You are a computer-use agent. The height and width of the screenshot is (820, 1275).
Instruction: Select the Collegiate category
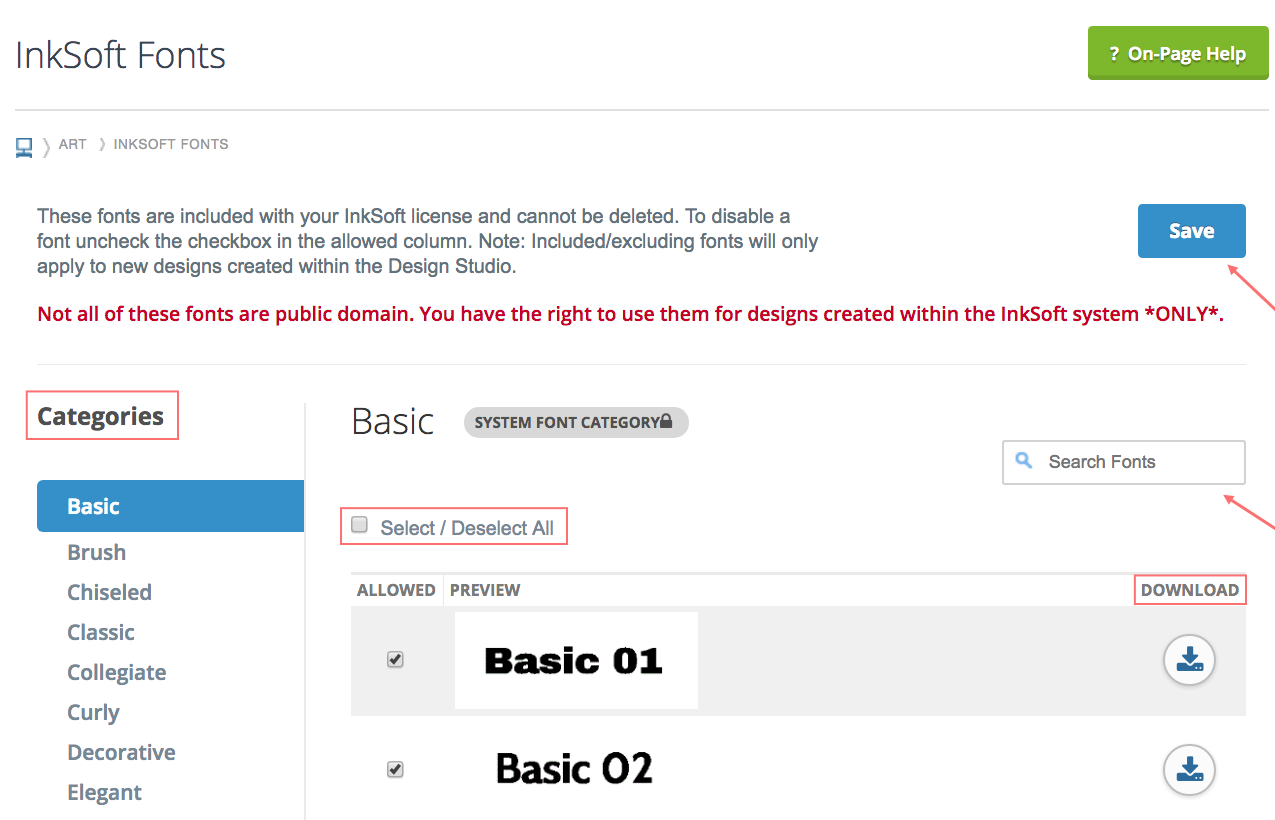tap(116, 672)
